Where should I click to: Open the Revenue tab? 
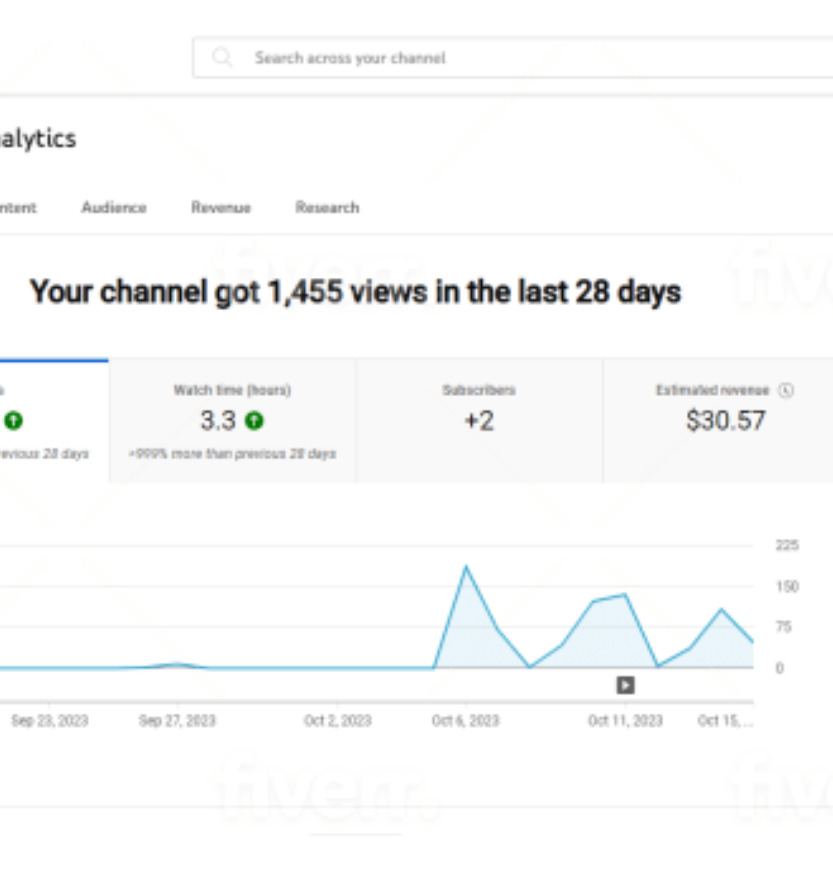click(x=221, y=208)
